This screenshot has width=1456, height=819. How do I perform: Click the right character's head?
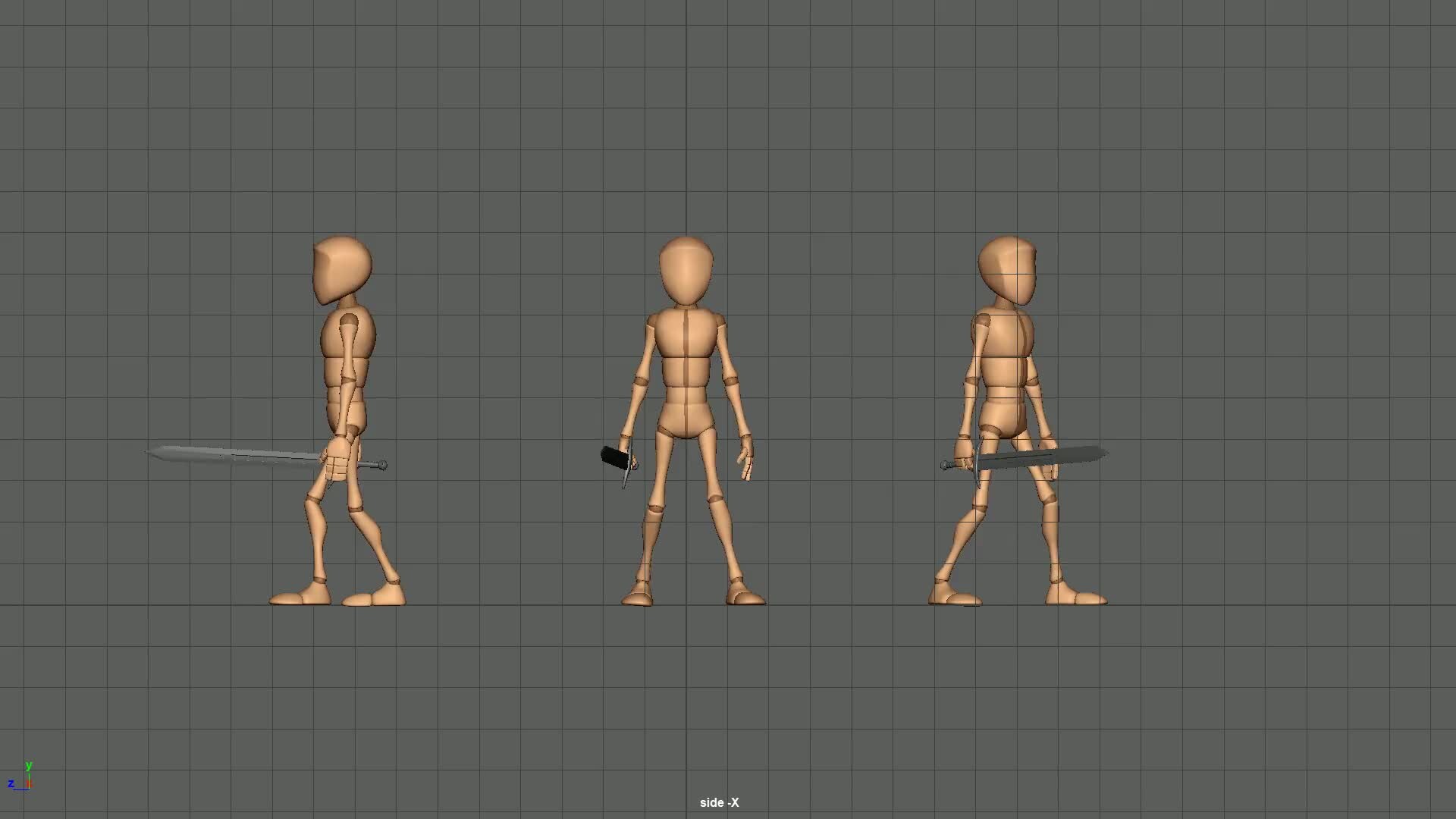tap(1007, 269)
